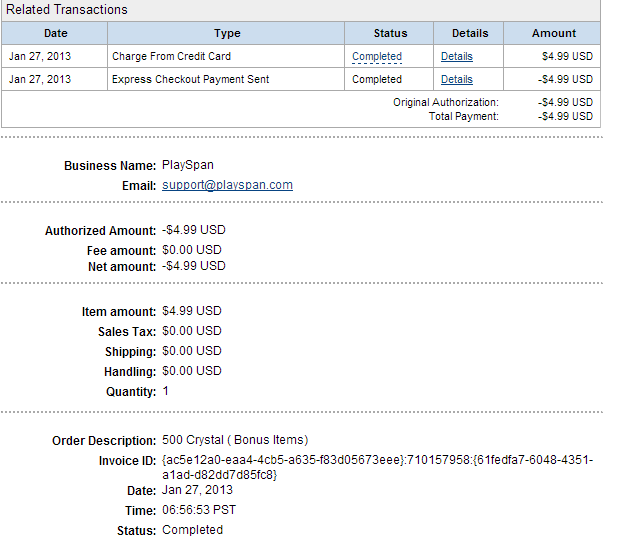Click the Type column header
This screenshot has height=542, width=632.
point(227,33)
